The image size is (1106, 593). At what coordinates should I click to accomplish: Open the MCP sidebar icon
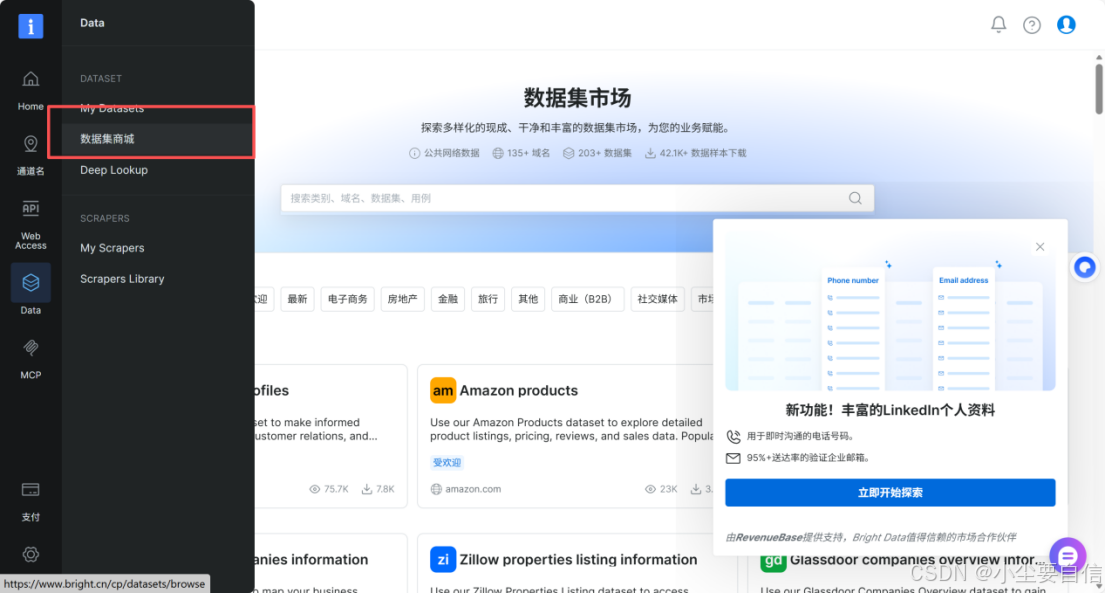pyautogui.click(x=30, y=347)
